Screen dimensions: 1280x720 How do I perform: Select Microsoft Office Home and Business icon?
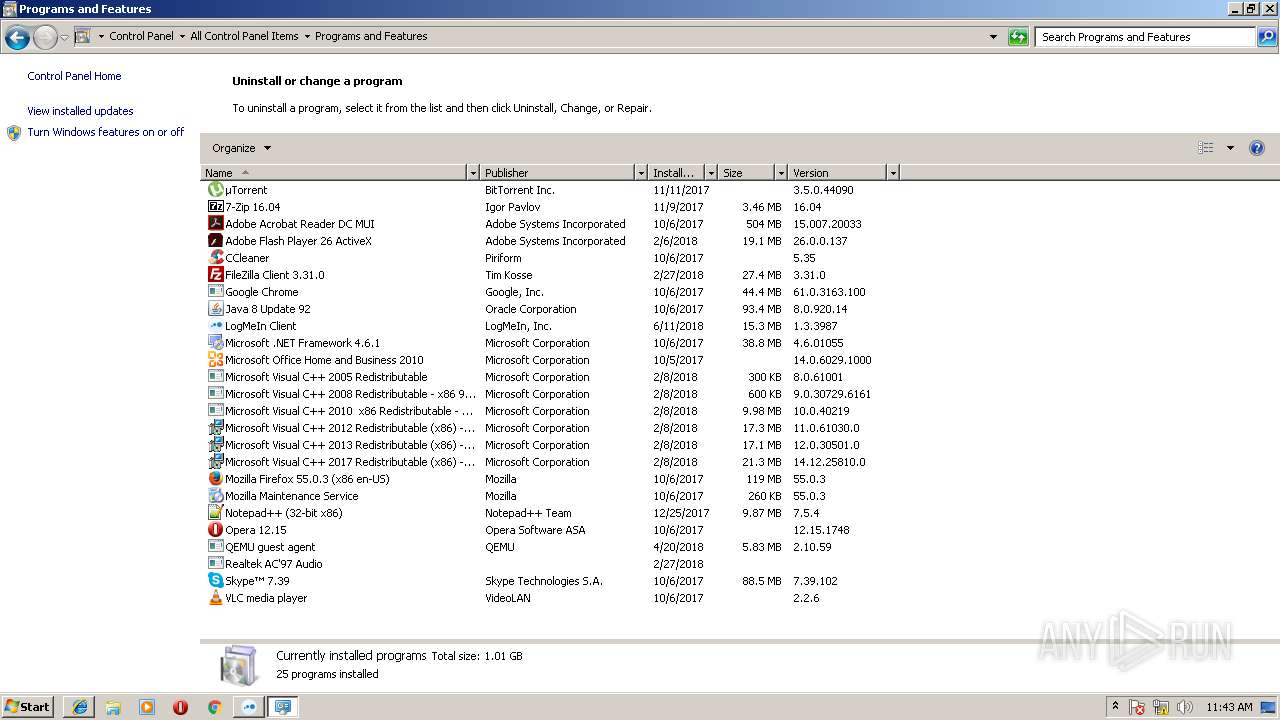[215, 360]
